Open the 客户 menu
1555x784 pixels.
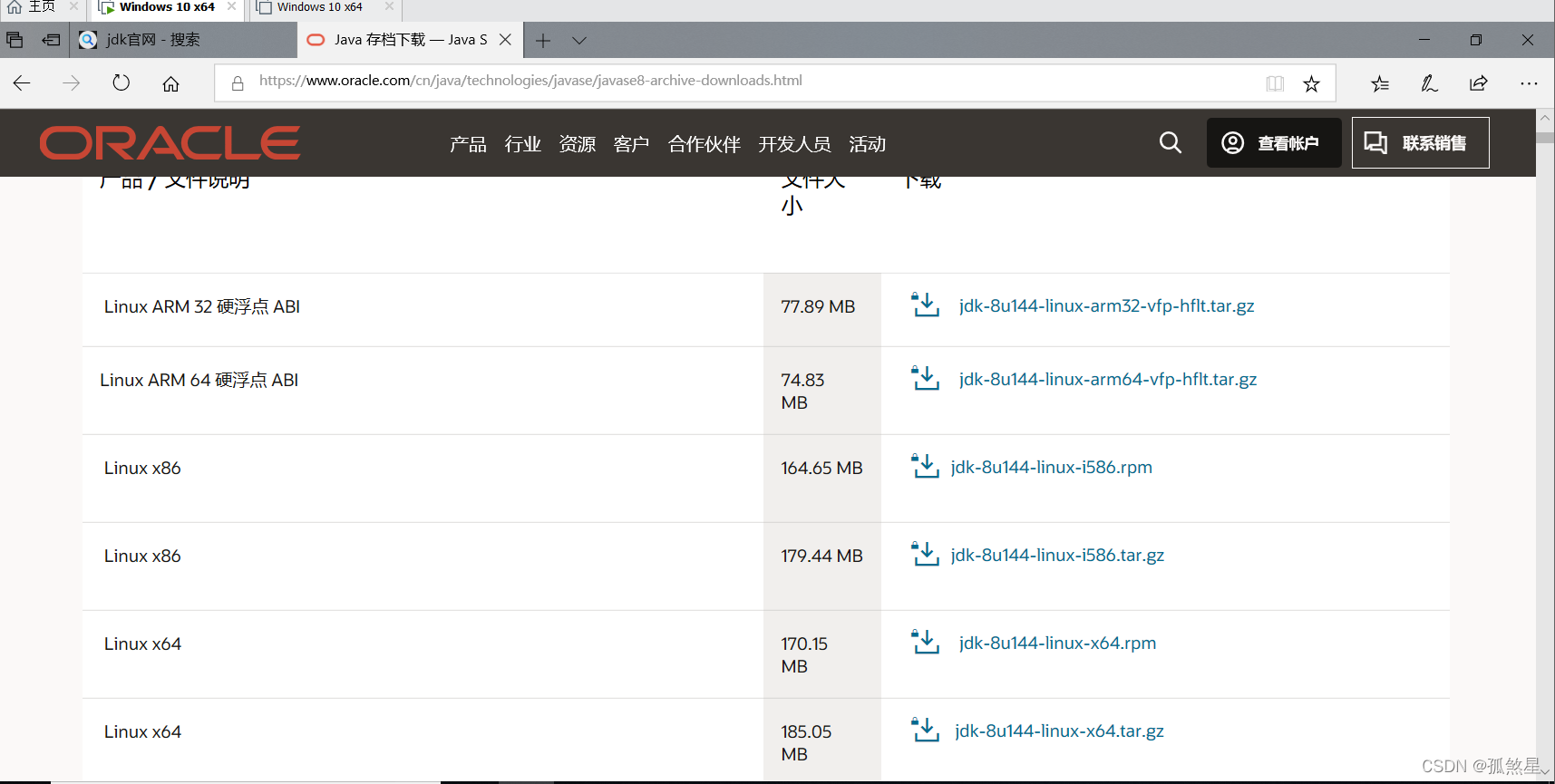pos(631,144)
